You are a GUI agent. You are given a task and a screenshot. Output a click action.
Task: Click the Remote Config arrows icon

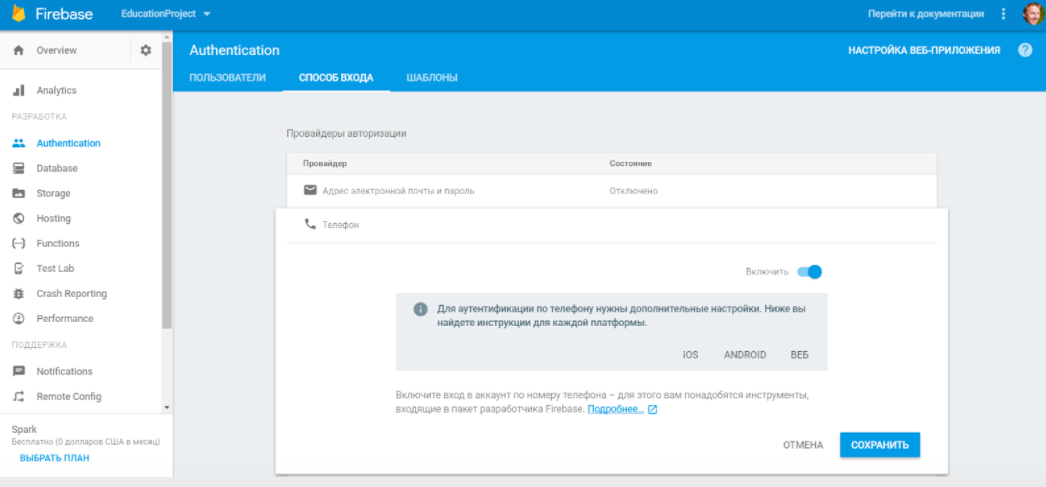point(19,396)
